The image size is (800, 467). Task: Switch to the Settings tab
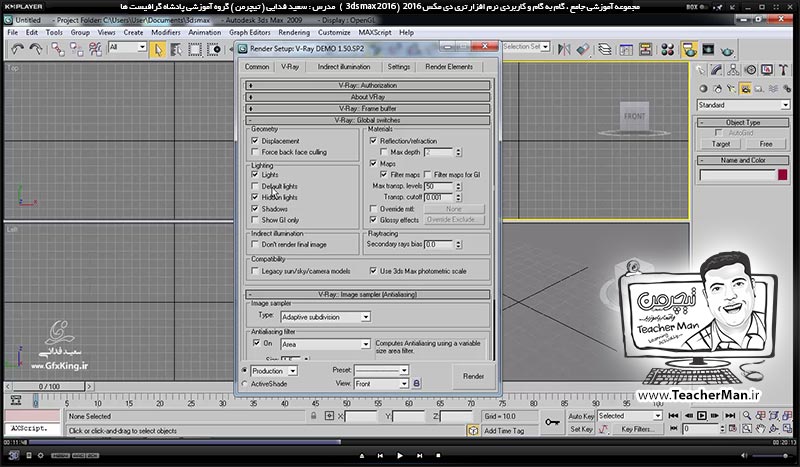398,67
